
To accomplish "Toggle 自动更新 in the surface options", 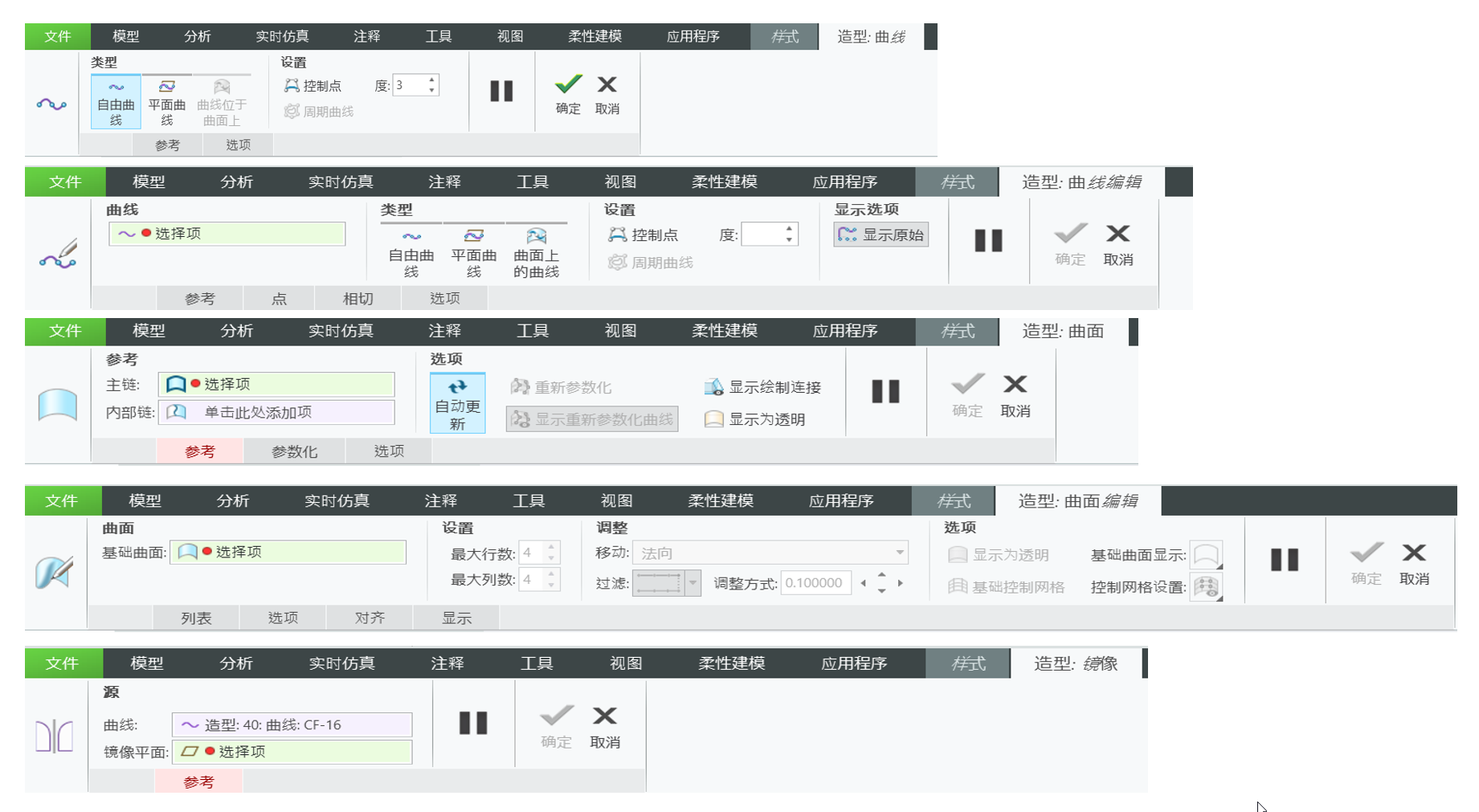I will (x=457, y=403).
